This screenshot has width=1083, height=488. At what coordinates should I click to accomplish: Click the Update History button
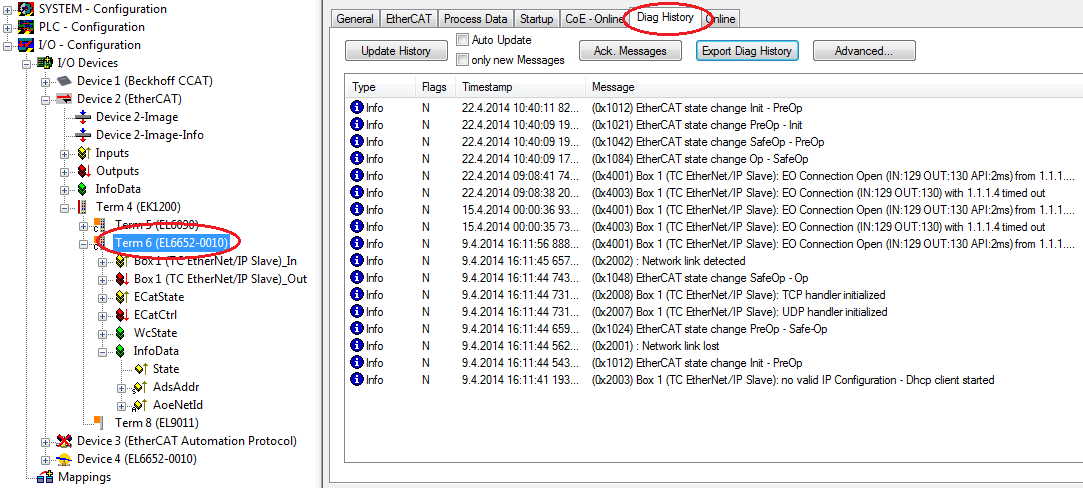coord(396,51)
